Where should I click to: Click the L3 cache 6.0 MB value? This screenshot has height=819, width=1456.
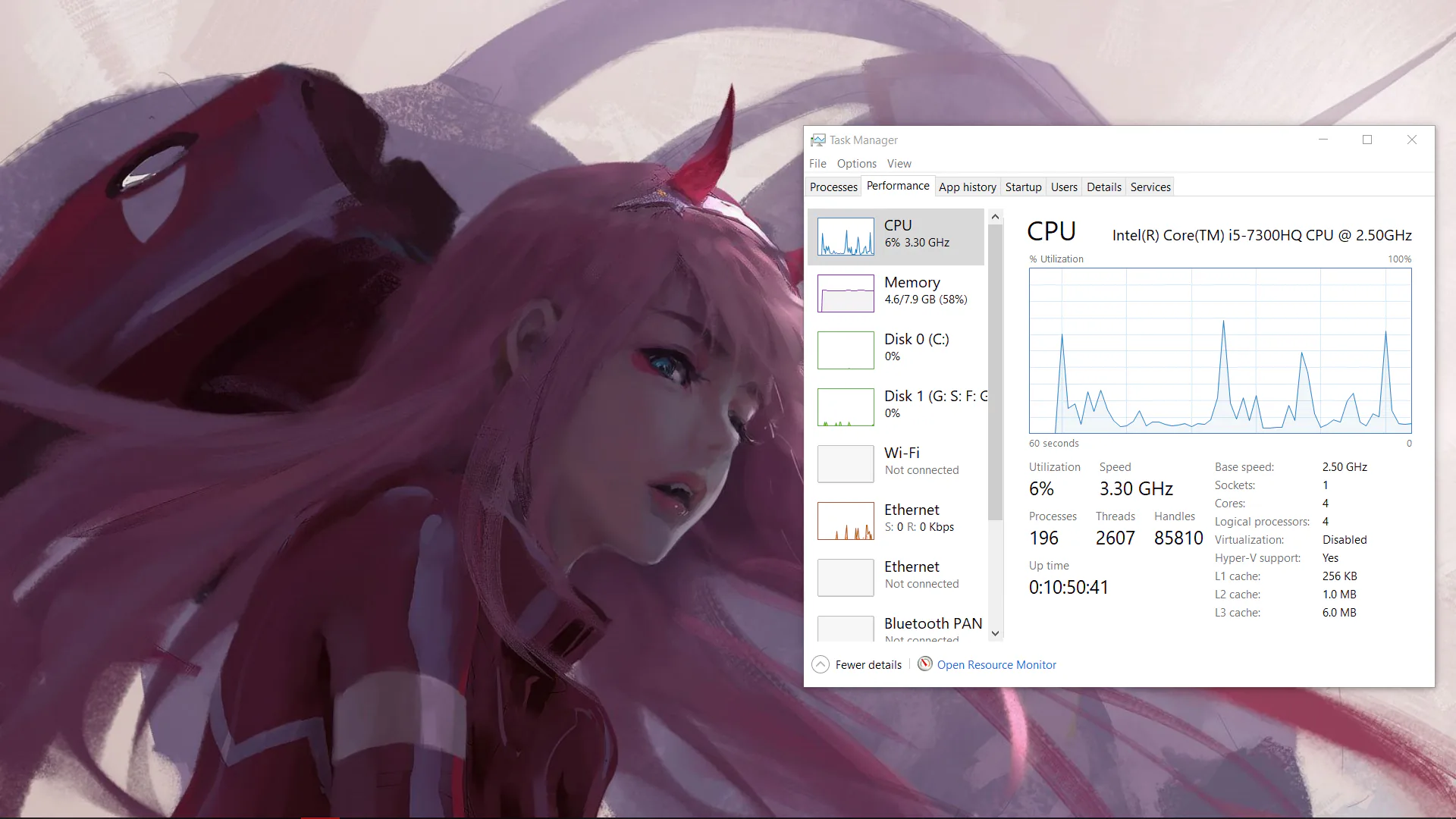(1339, 613)
